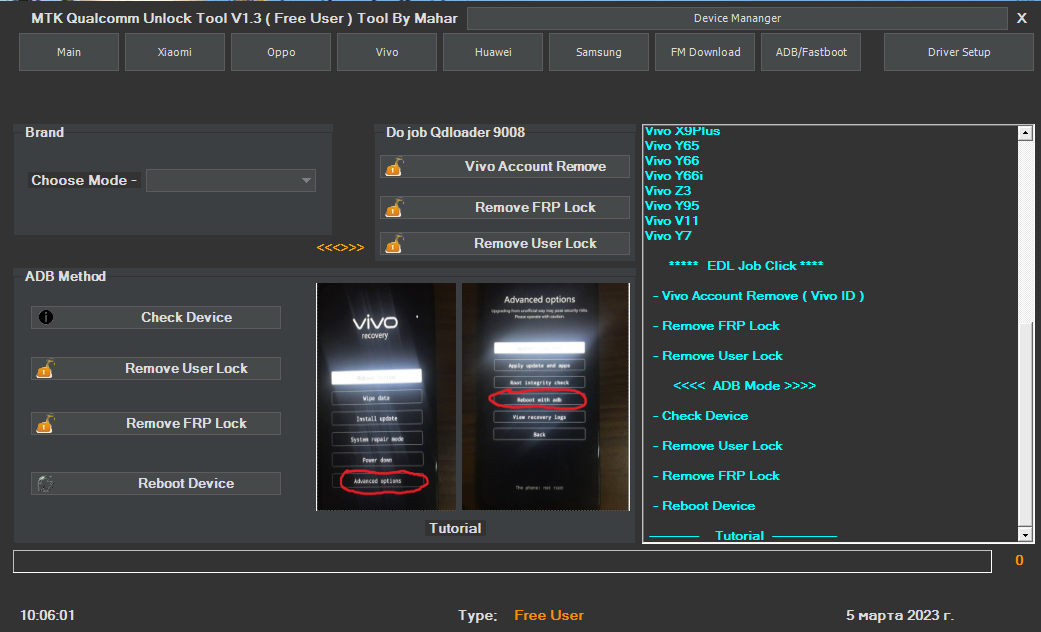Open the Driver Setup tab
The image size is (1041, 632).
click(x=959, y=52)
